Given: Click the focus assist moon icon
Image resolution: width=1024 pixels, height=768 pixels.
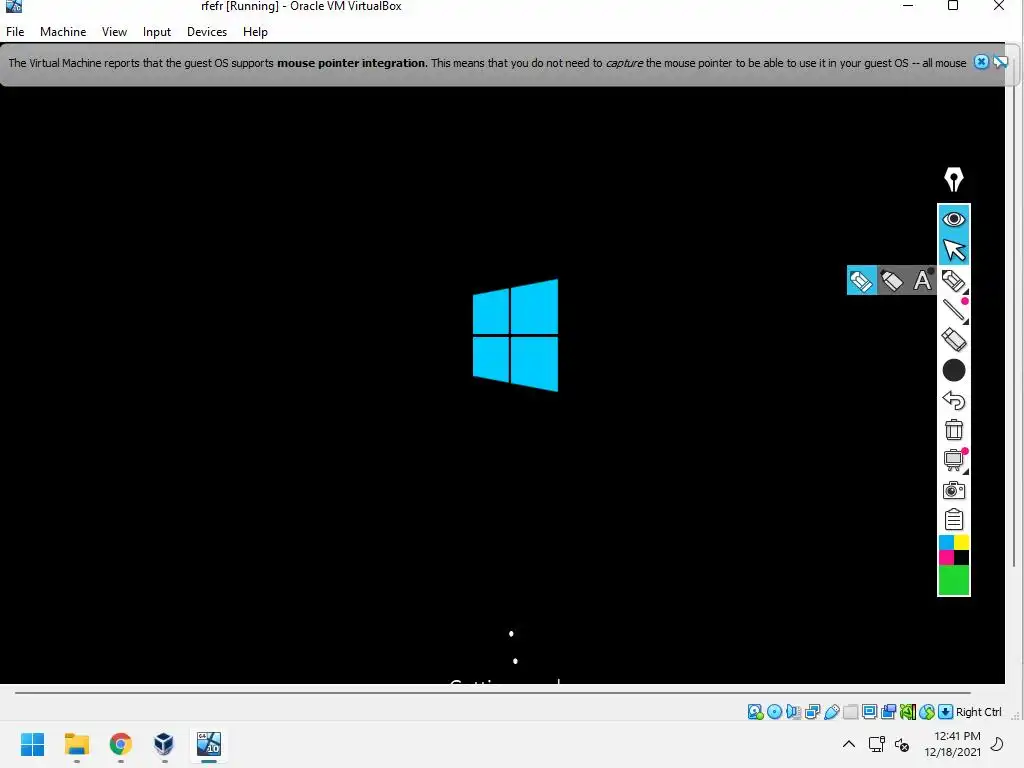Looking at the screenshot, I should coord(997,744).
